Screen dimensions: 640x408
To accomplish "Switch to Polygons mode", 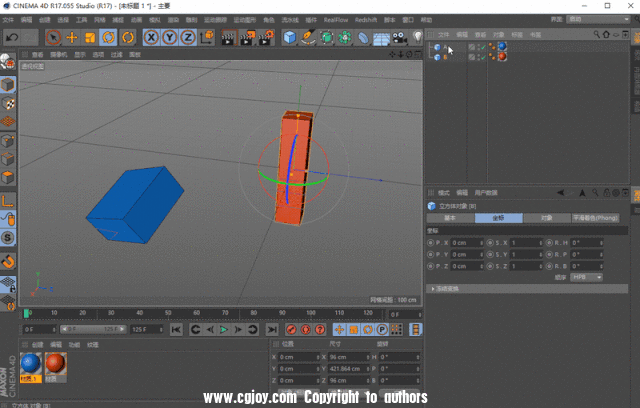I will click(8, 177).
